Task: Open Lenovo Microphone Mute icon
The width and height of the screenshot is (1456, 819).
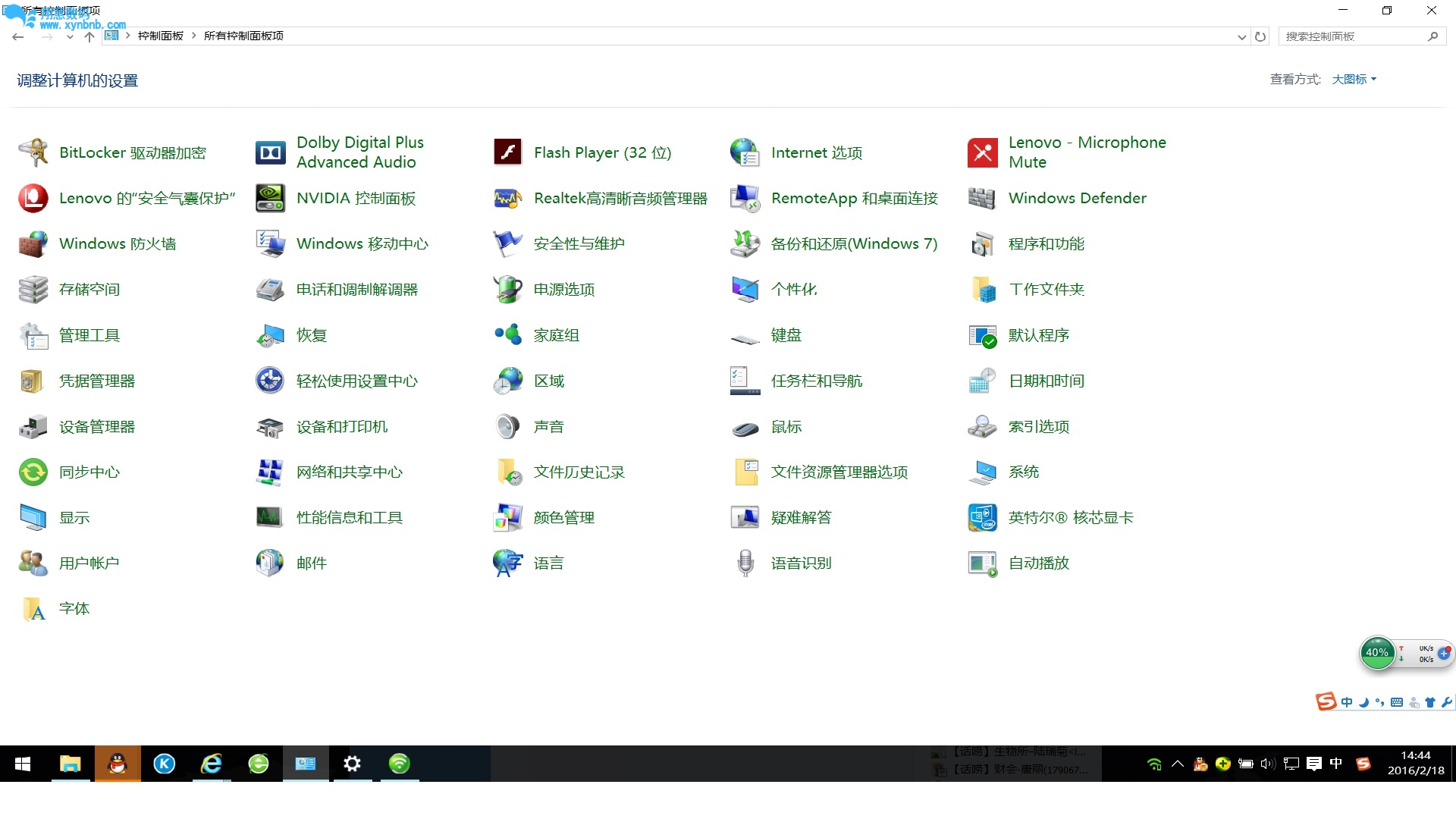Action: (x=983, y=152)
